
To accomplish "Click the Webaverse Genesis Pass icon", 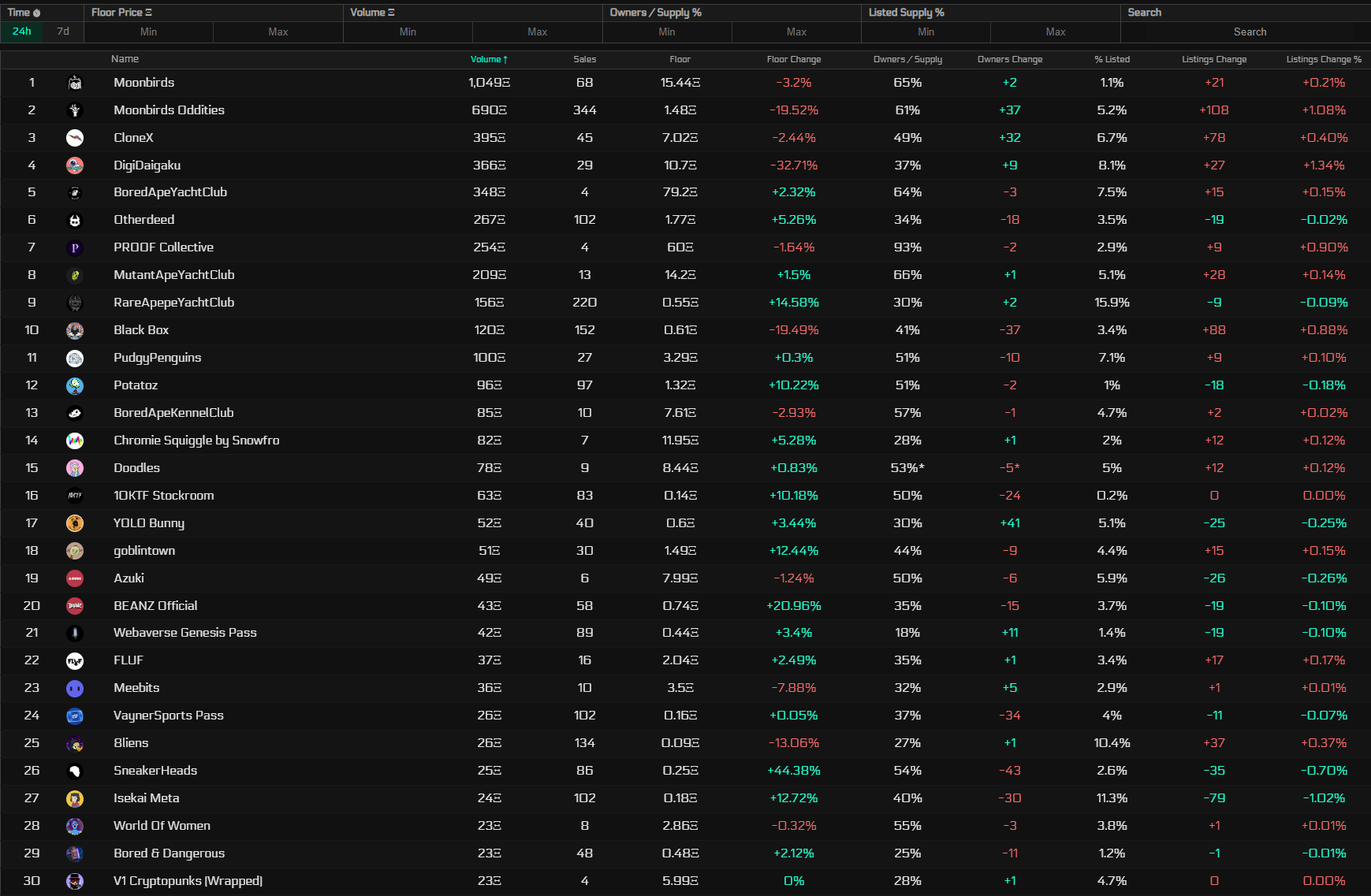I will click(x=75, y=633).
